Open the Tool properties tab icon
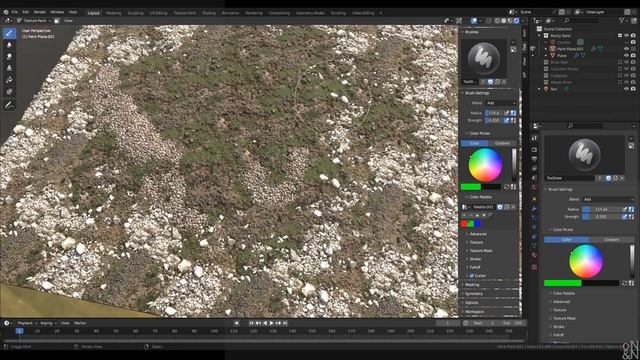Screen dimensions: 640x360 (x=534, y=138)
